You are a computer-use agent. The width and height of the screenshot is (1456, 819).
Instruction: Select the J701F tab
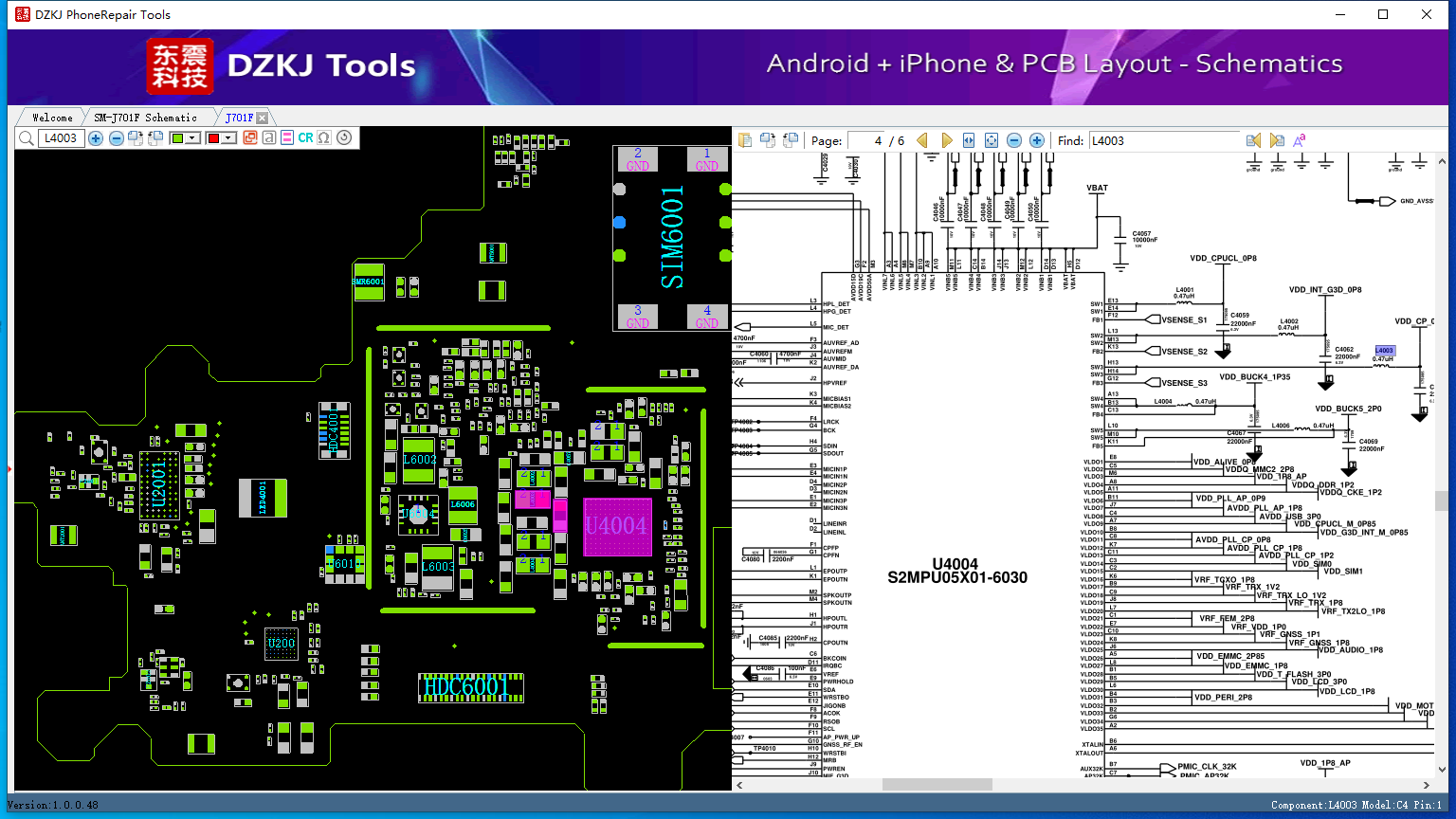click(x=239, y=118)
